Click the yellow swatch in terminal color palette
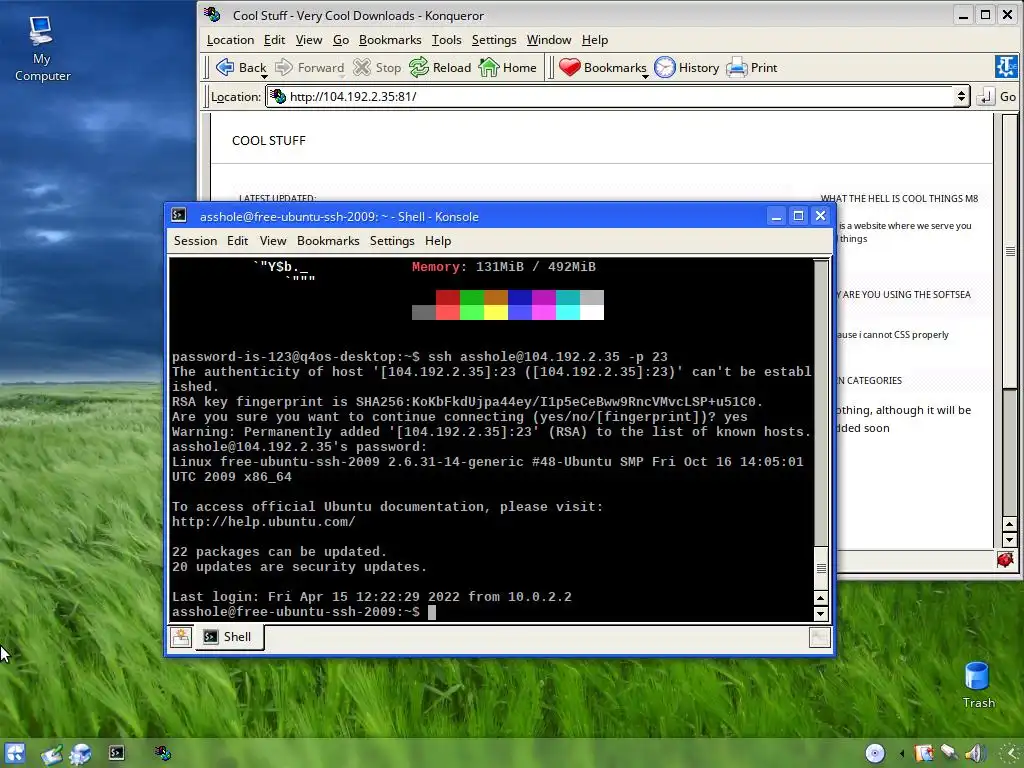1024x768 pixels. tap(496, 312)
